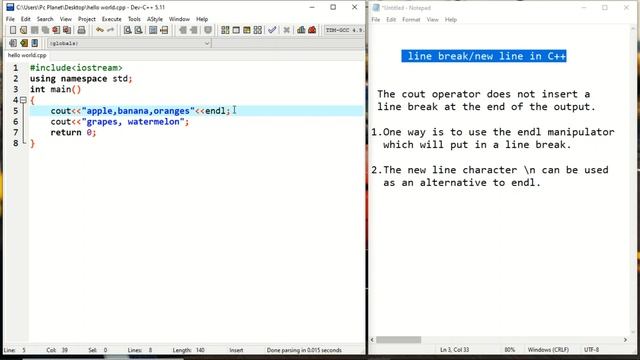Screen dimensions: 640x360
Task: Click the "return 0;" line
Action: (x=73, y=132)
